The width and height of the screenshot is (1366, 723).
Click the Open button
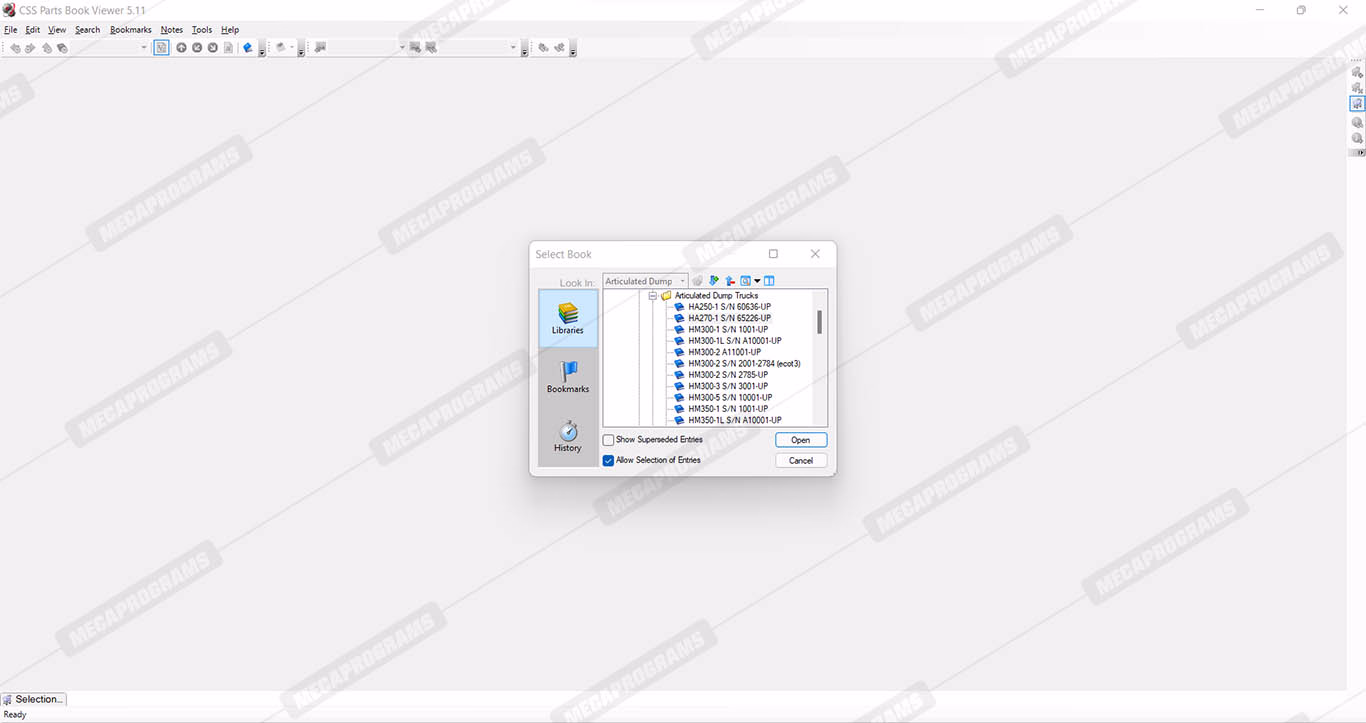(x=801, y=440)
